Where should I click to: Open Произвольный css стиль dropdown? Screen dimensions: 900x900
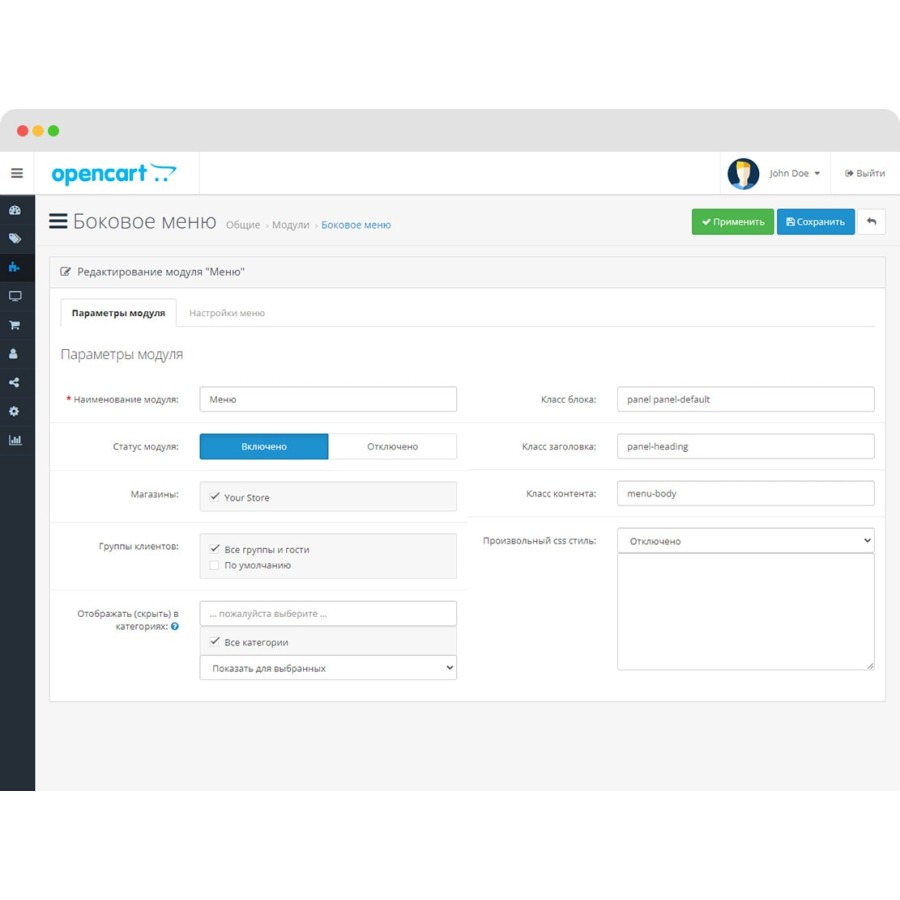[746, 541]
